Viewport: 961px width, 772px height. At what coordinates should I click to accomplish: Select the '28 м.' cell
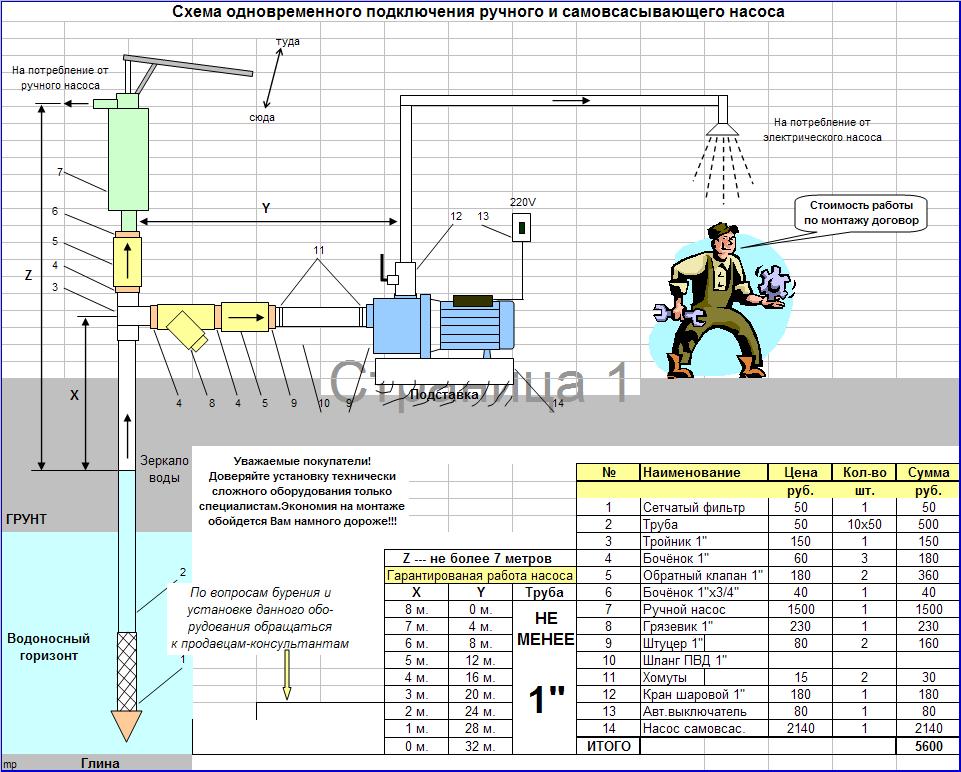(x=480, y=729)
